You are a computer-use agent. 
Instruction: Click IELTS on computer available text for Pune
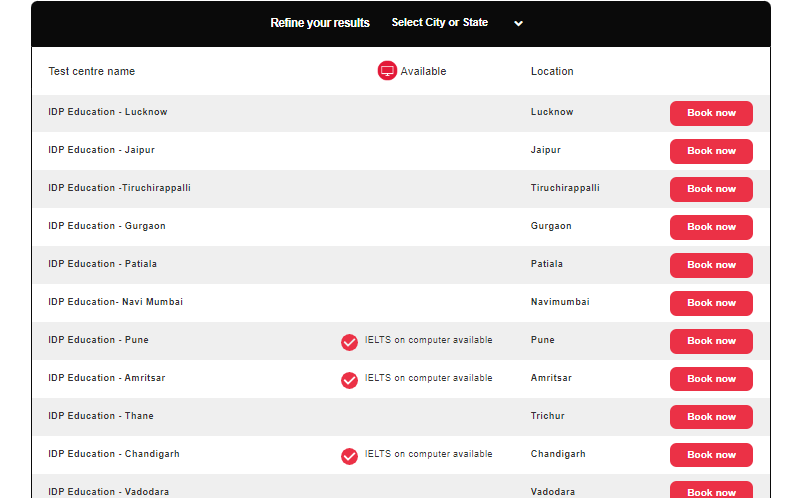coord(428,340)
